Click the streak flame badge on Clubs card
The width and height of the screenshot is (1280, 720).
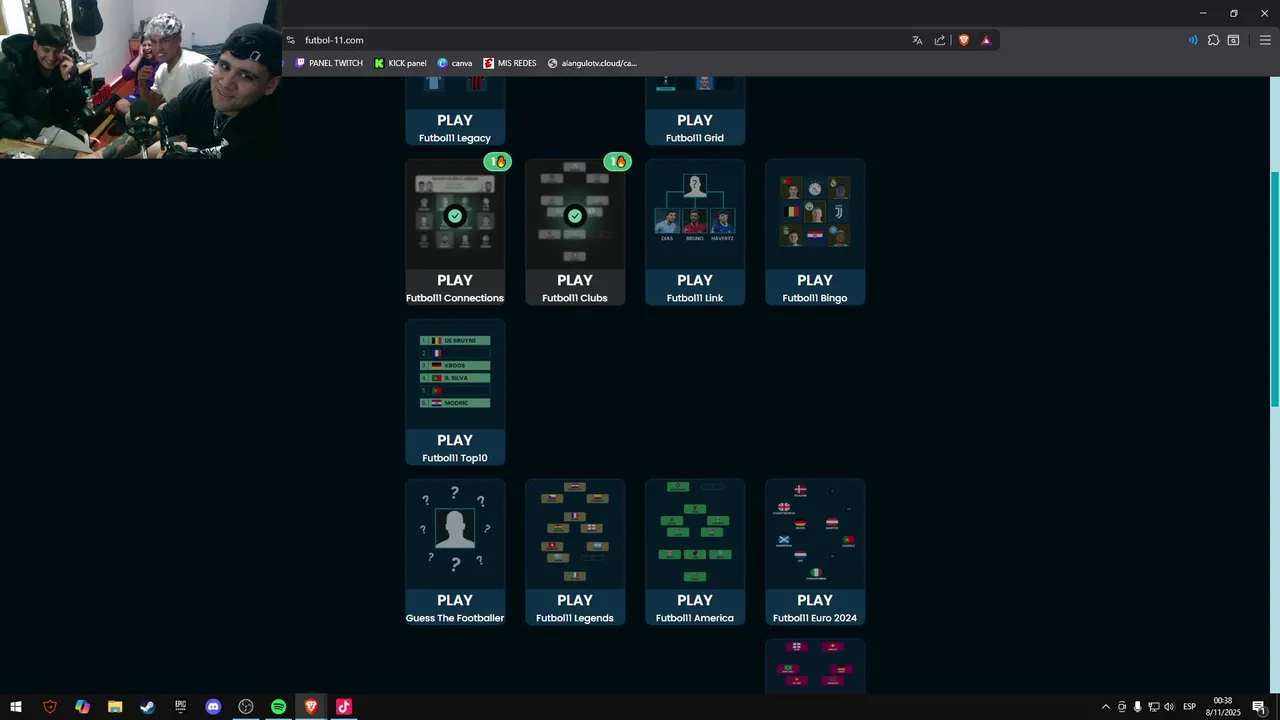[617, 161]
